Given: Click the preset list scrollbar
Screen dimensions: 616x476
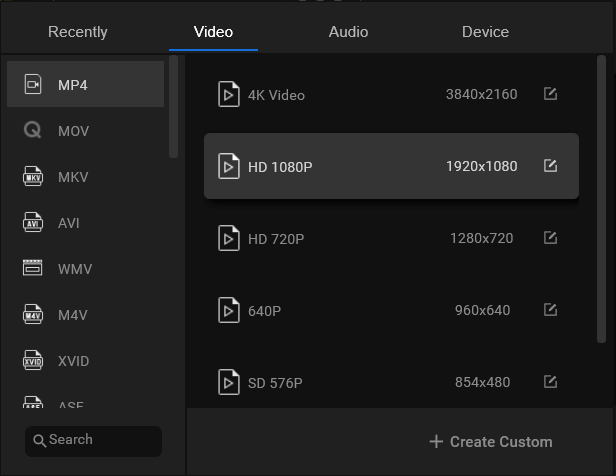Looking at the screenshot, I should click(x=601, y=199).
